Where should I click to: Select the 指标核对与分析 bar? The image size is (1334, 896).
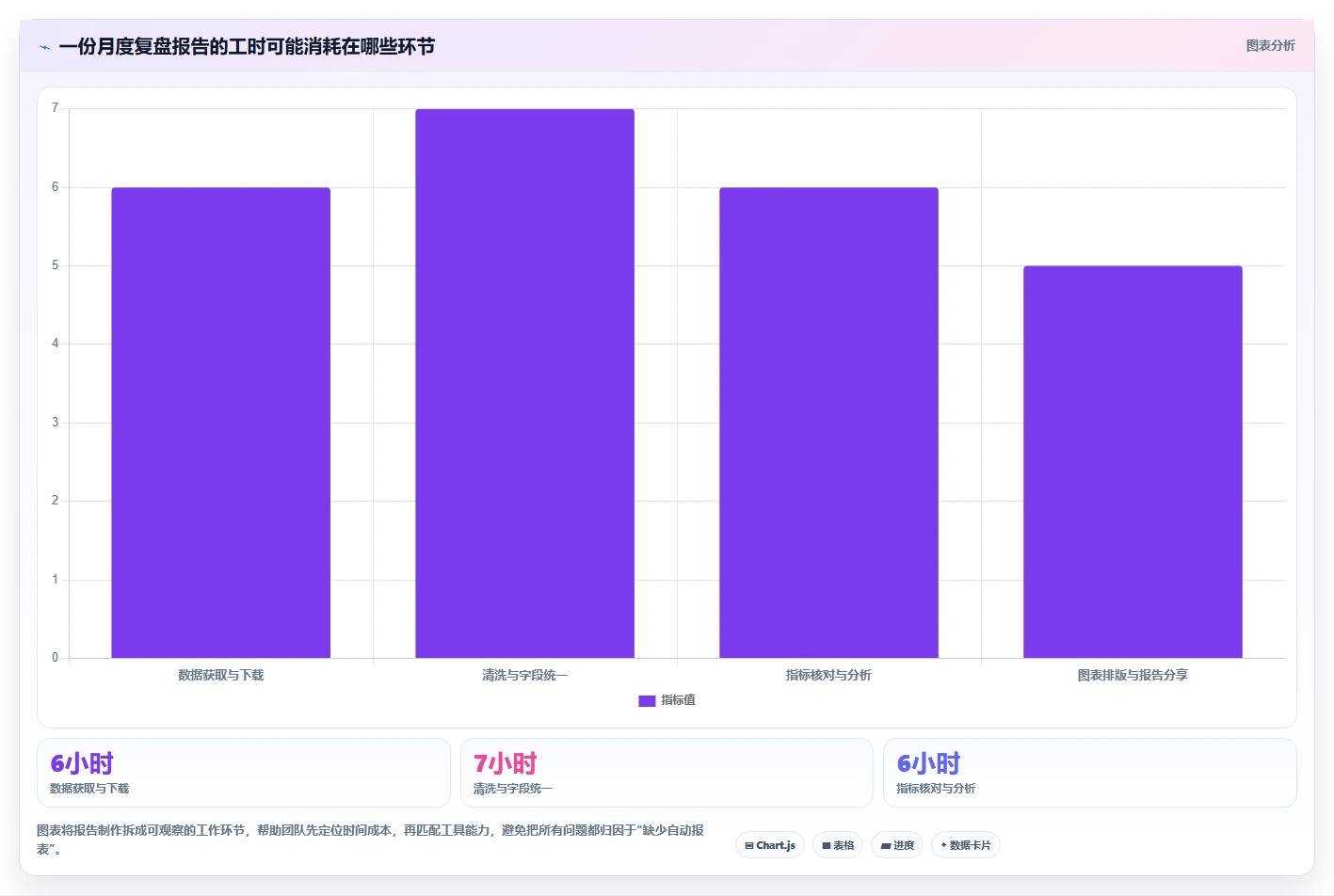828,423
